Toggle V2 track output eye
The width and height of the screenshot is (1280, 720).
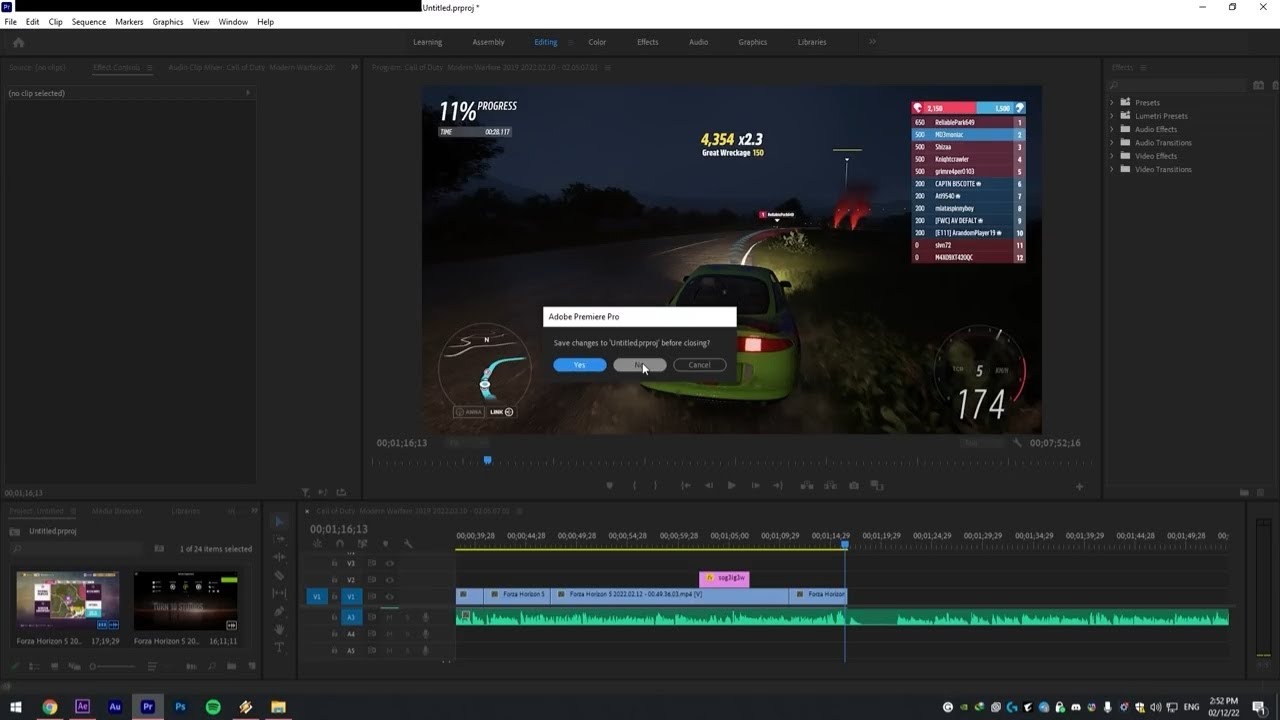tap(389, 579)
